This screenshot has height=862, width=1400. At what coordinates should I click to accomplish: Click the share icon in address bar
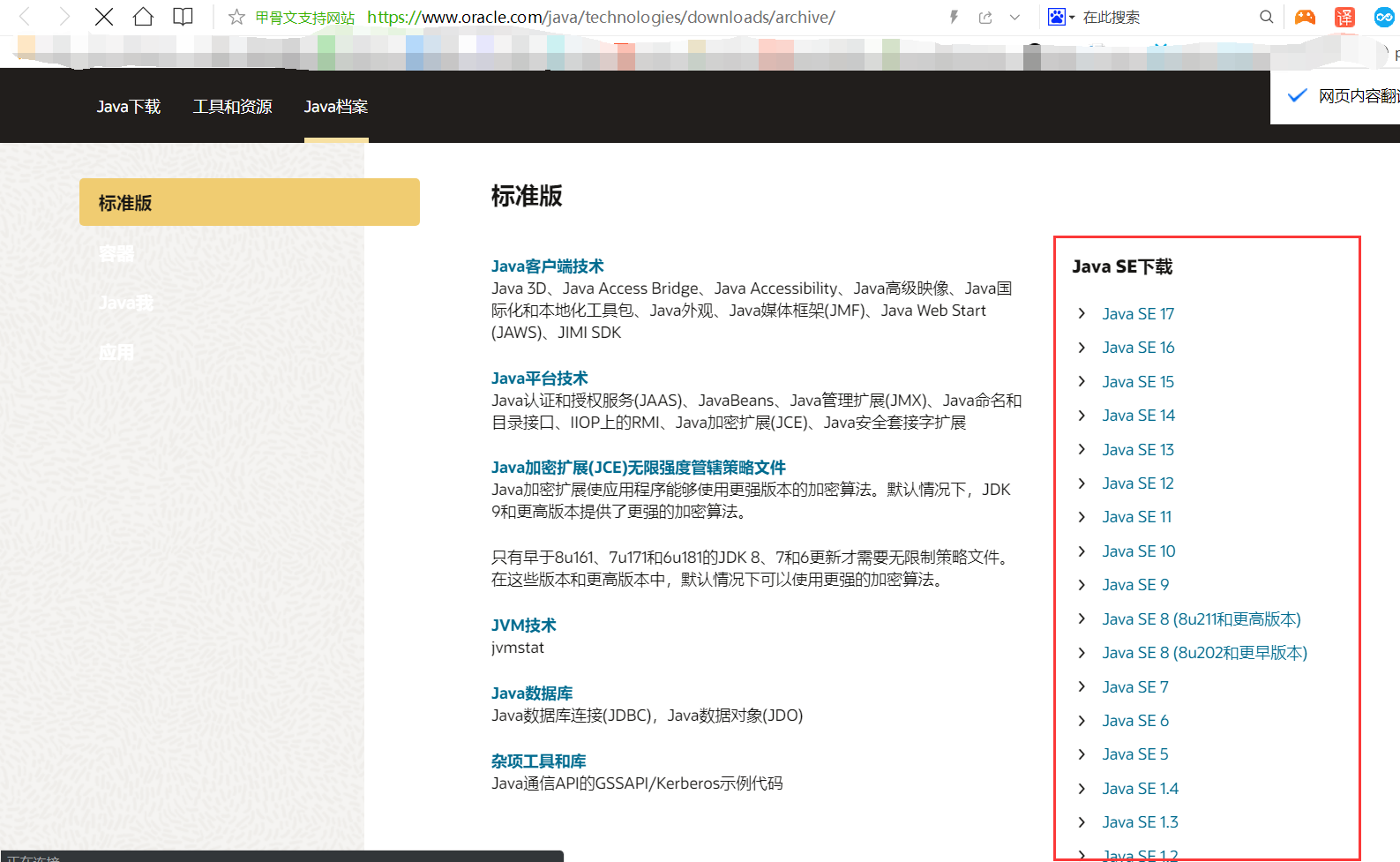[985, 17]
